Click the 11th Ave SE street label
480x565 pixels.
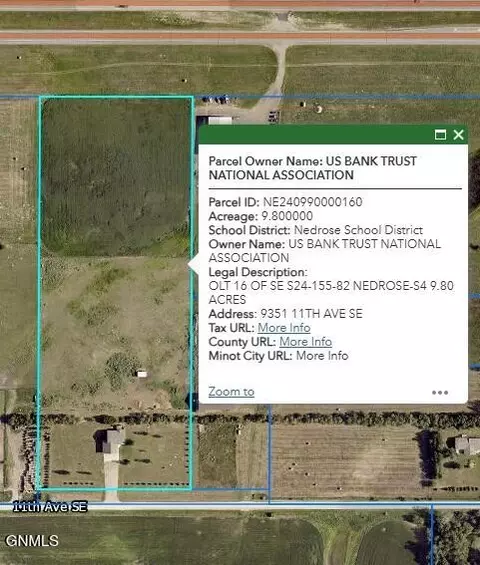coord(50,507)
